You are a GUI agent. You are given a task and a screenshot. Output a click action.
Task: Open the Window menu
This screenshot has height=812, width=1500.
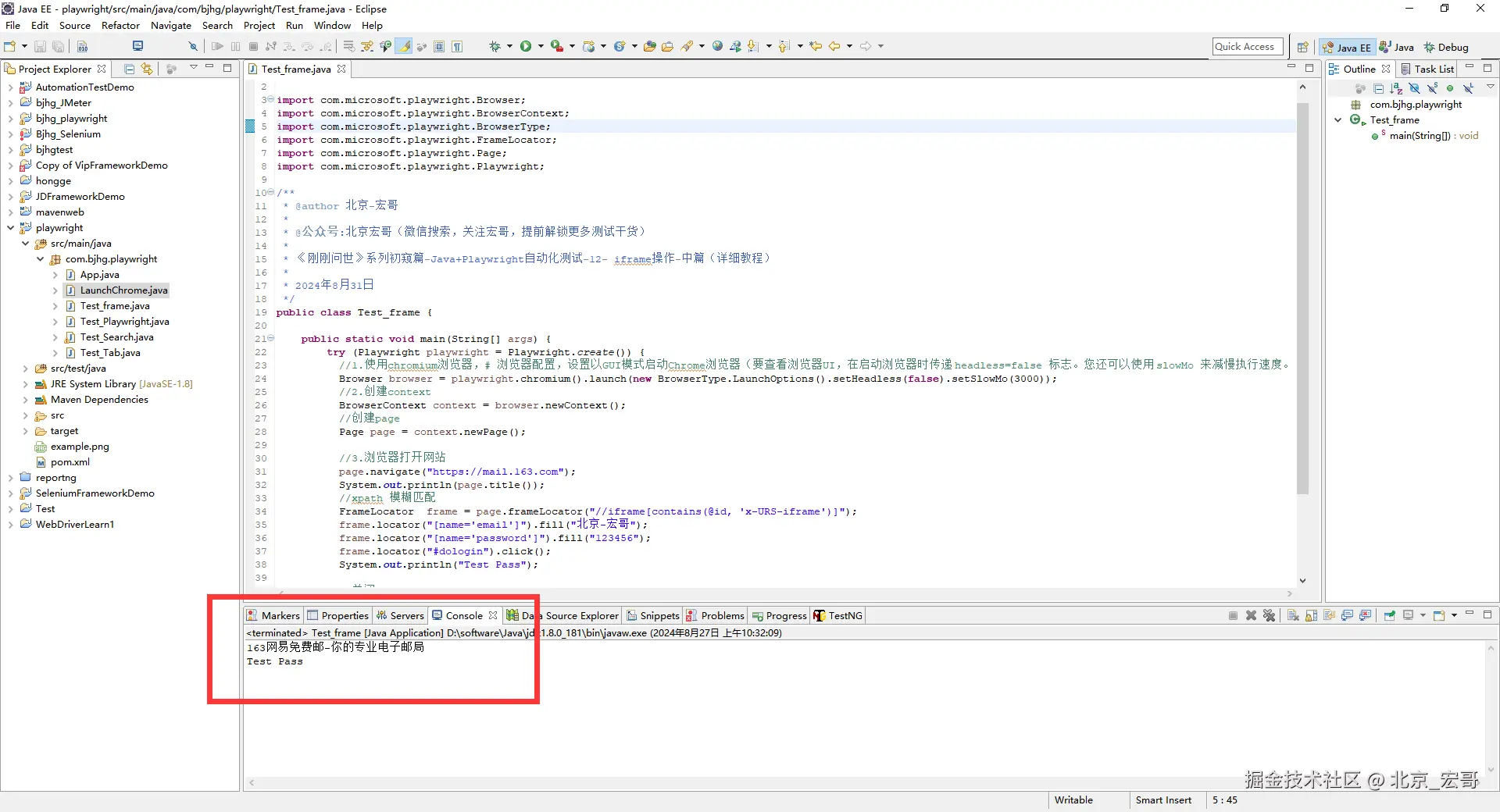pos(332,26)
